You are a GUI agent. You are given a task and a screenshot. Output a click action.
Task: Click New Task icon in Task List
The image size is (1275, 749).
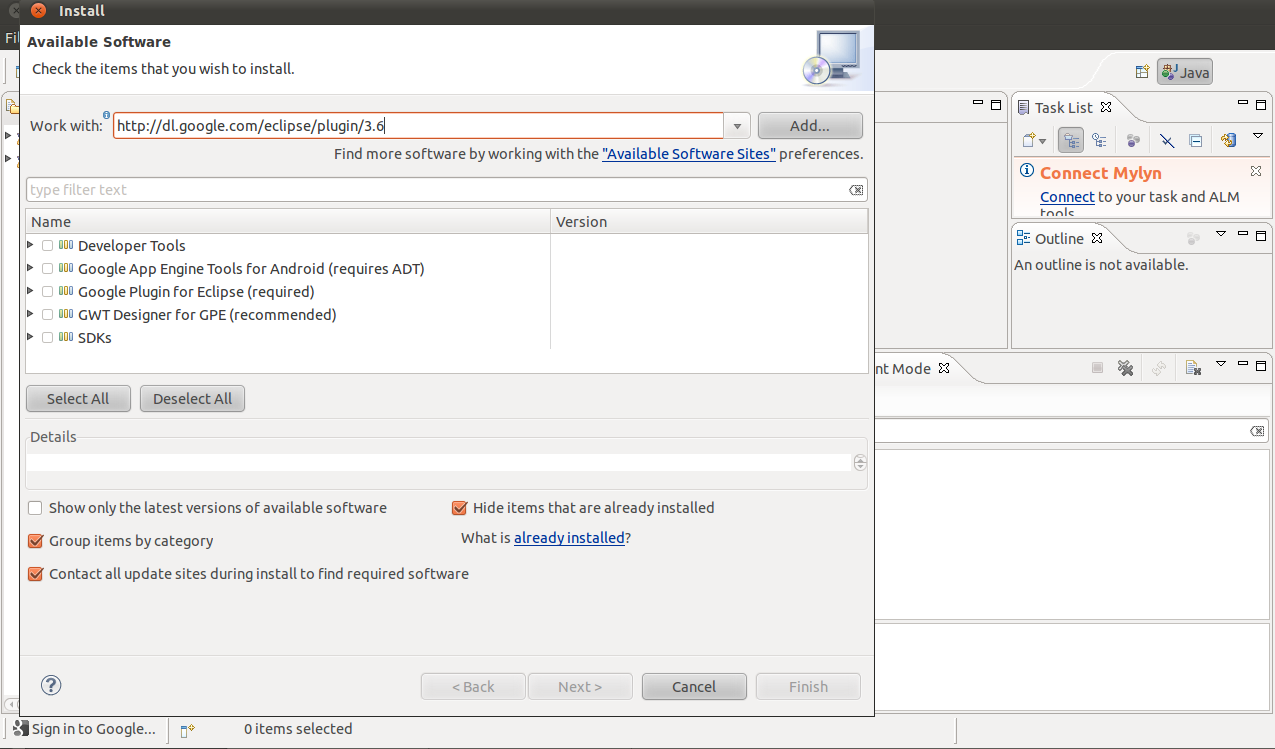click(x=1027, y=141)
